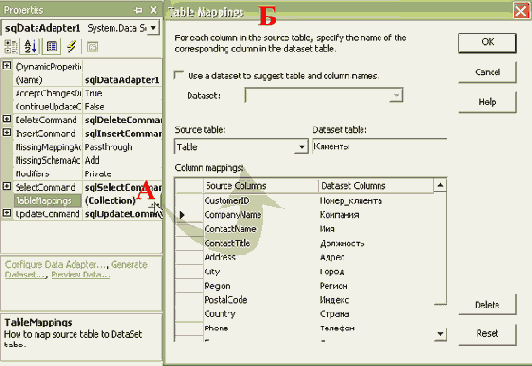Viewport: 532px width, 366px height.
Task: Click the Компания dataset column cell
Action: (x=376, y=215)
